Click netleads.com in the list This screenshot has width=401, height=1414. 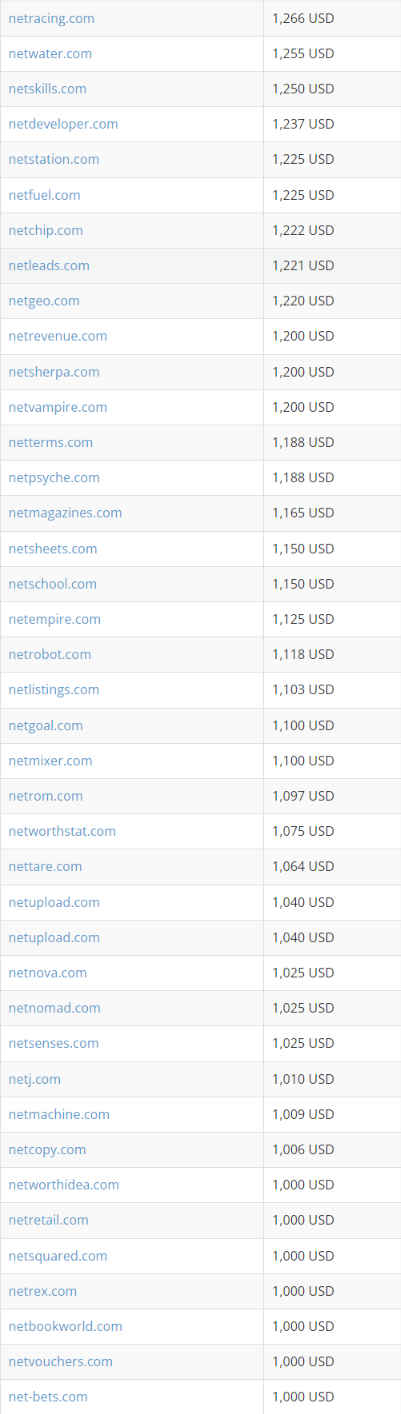(49, 265)
